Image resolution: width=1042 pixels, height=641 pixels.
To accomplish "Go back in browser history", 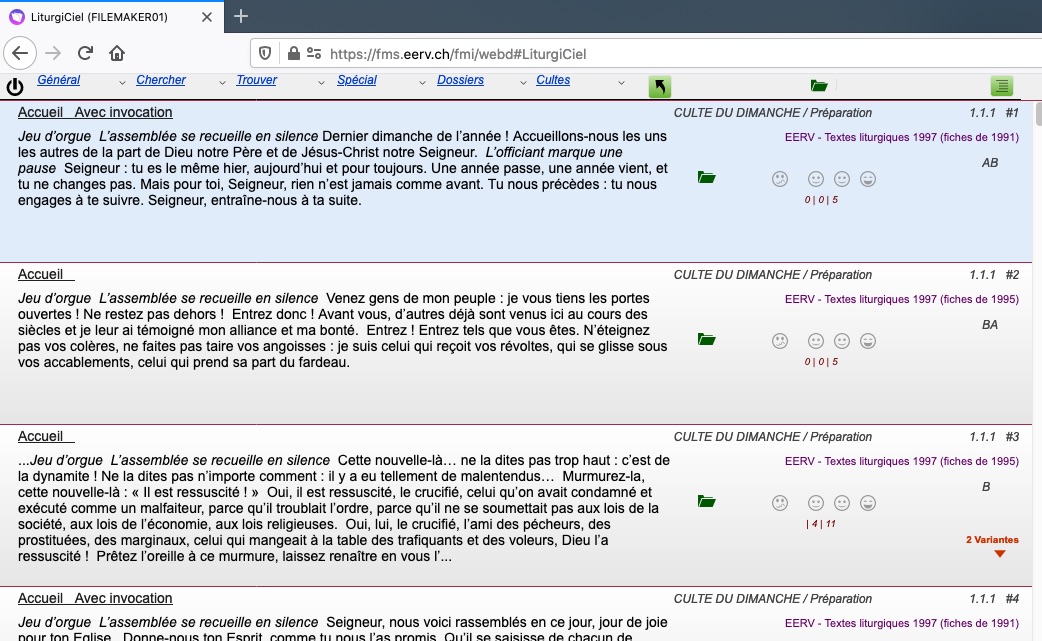I will point(20,53).
